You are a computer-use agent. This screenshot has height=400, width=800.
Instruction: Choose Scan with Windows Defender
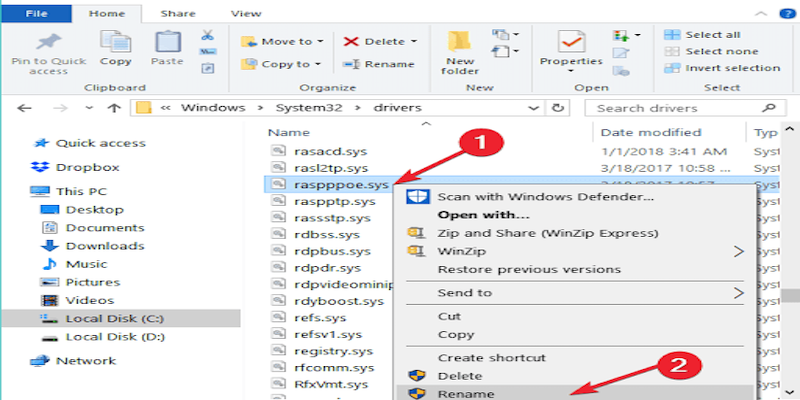click(x=546, y=196)
